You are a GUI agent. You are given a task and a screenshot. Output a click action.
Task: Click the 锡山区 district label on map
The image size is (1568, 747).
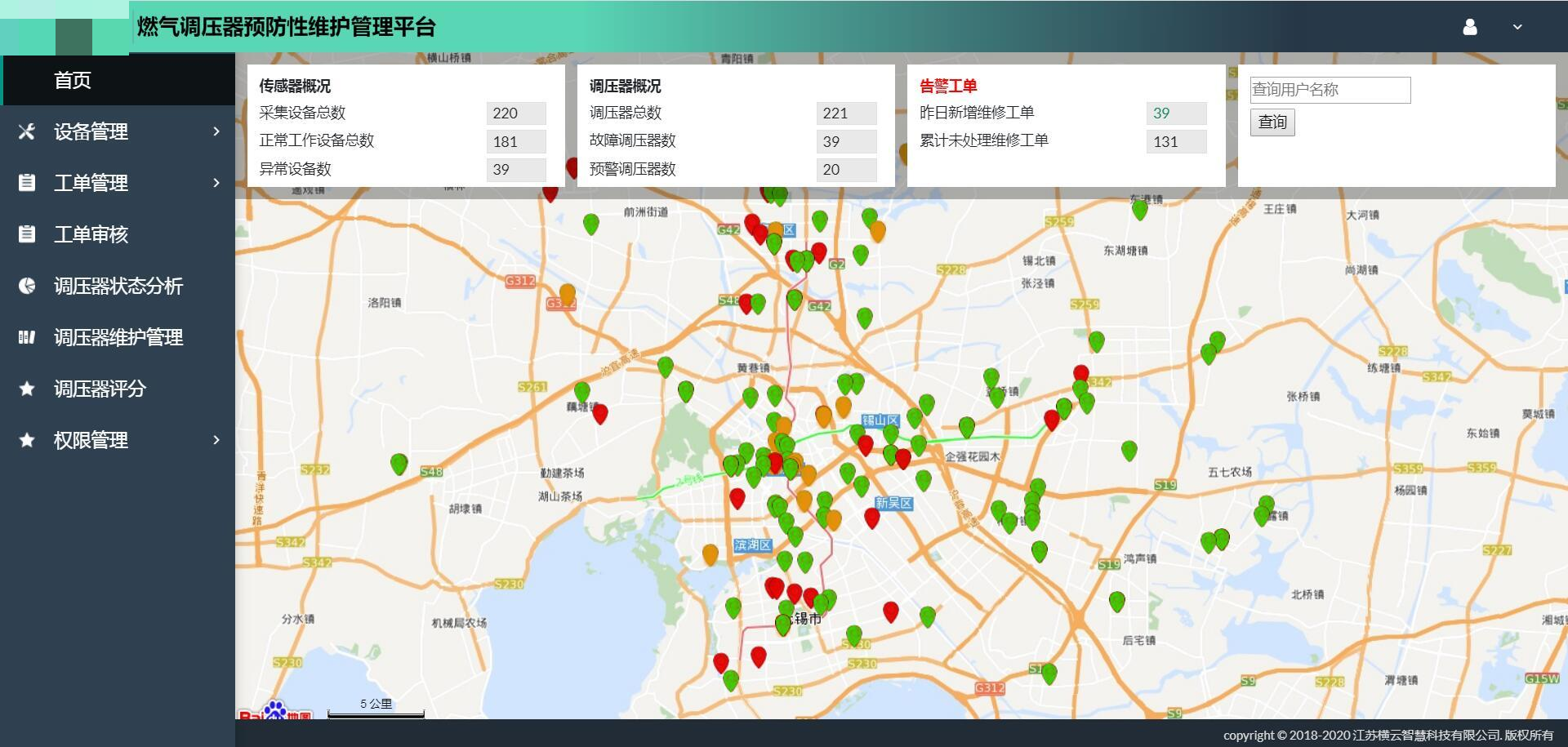coord(880,420)
